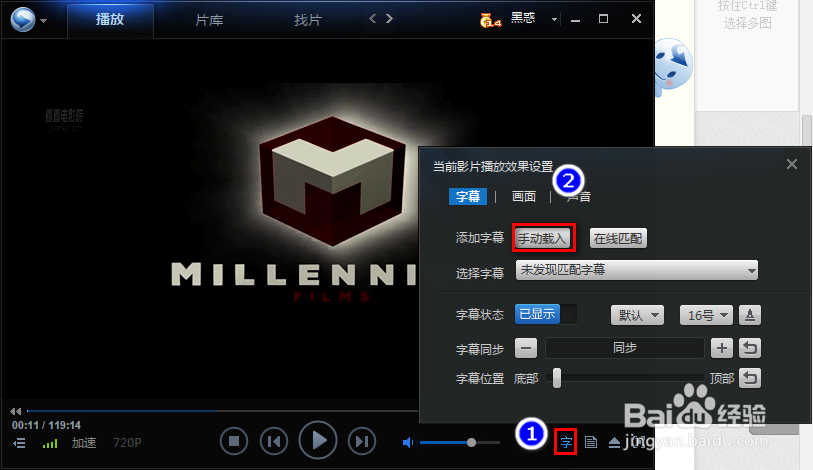Toggle the 已显示 subtitle state switch
Screen dimensions: 813x470
545,314
